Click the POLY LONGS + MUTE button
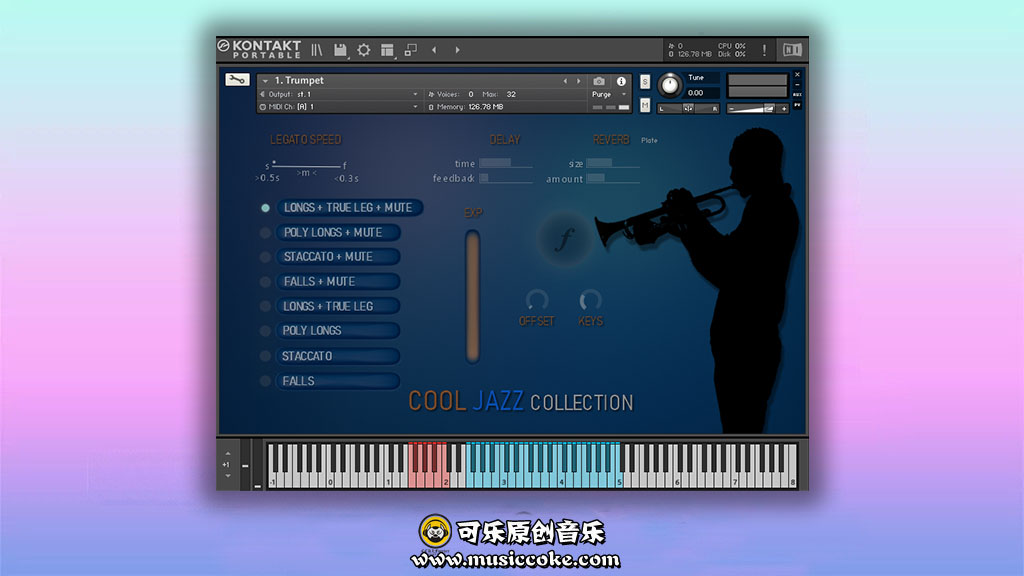The image size is (1024, 576). pyautogui.click(x=338, y=232)
